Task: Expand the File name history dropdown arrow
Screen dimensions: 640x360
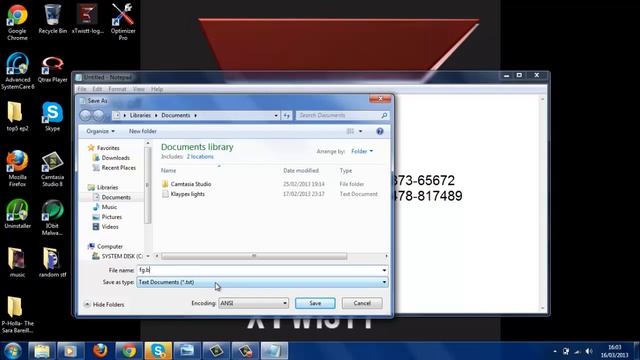Action: pos(384,270)
